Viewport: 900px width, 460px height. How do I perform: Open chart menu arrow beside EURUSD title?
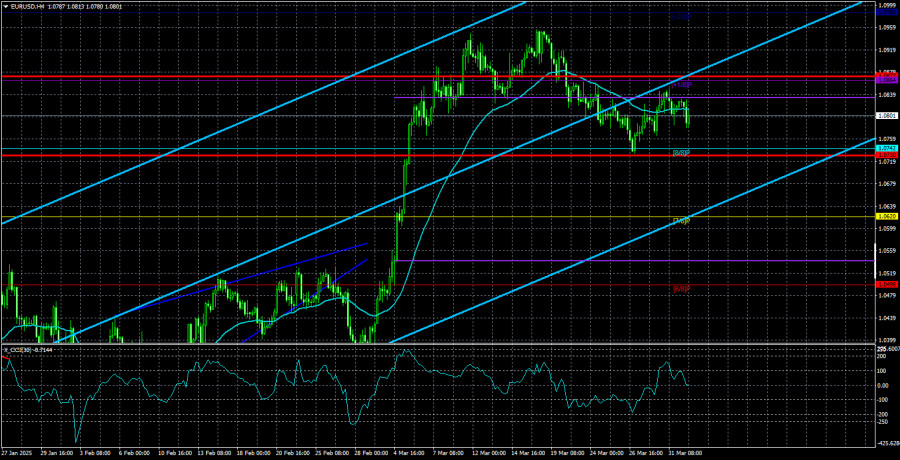pyautogui.click(x=5, y=6)
